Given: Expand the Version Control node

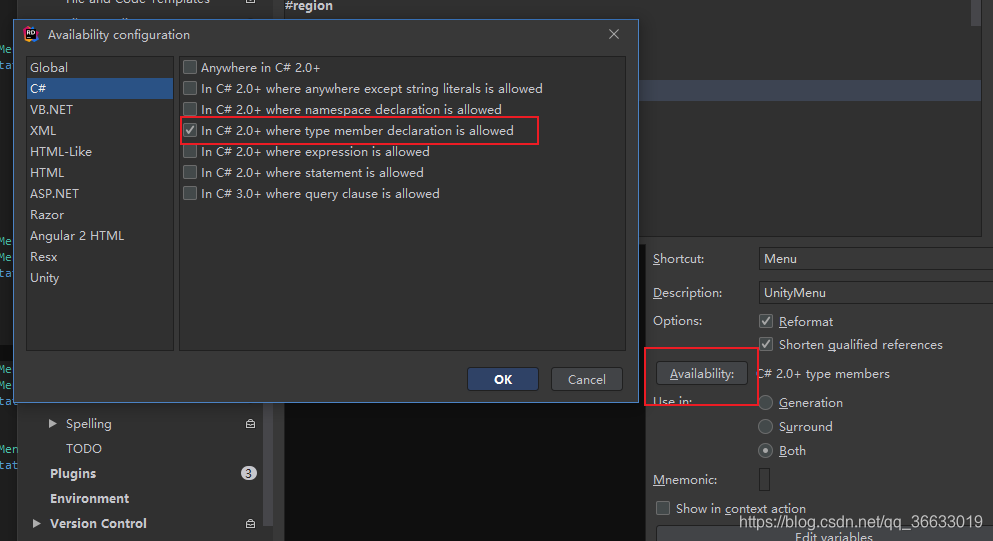Looking at the screenshot, I should (36, 523).
